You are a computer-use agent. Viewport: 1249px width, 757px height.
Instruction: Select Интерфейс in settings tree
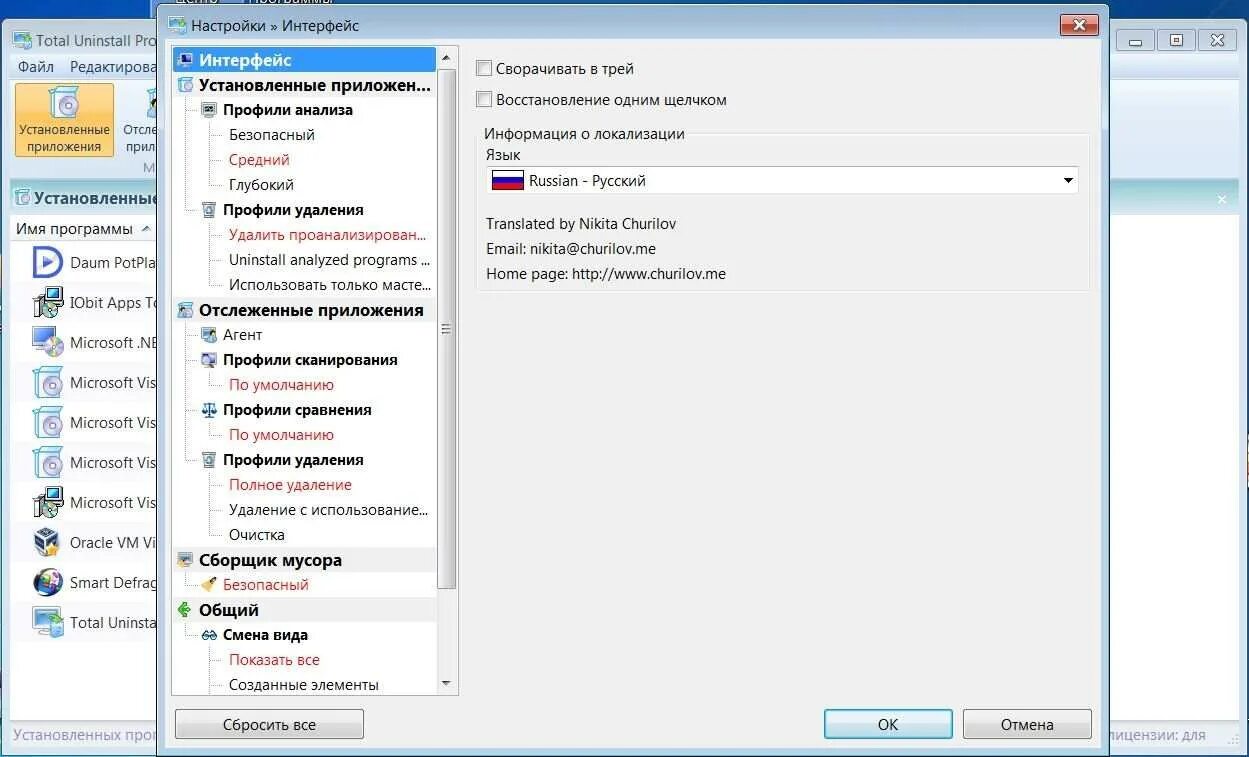pos(304,60)
